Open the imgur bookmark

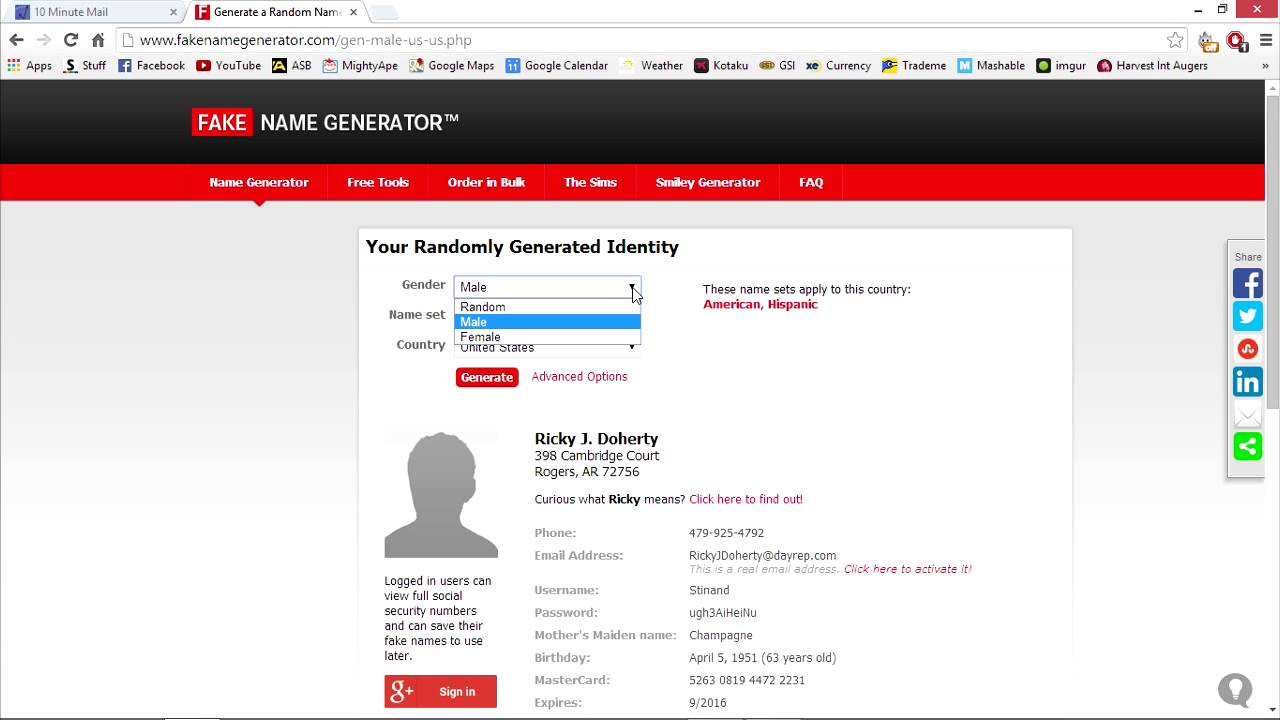[1061, 65]
